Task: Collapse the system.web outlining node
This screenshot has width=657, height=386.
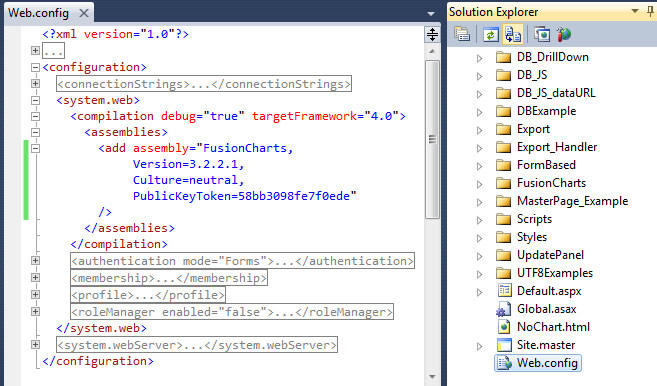Action: tap(36, 100)
